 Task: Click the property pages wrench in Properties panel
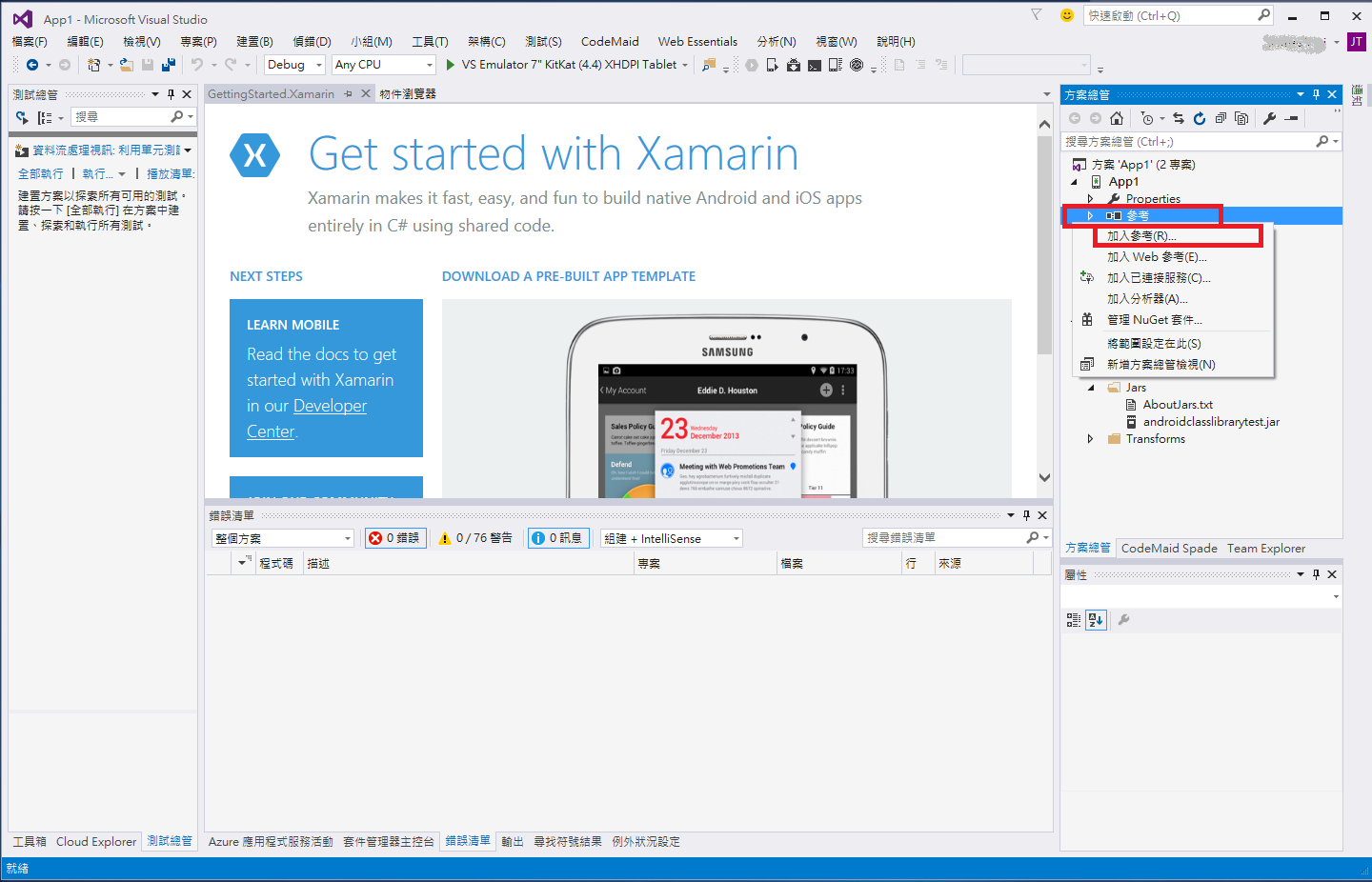[x=1123, y=620]
